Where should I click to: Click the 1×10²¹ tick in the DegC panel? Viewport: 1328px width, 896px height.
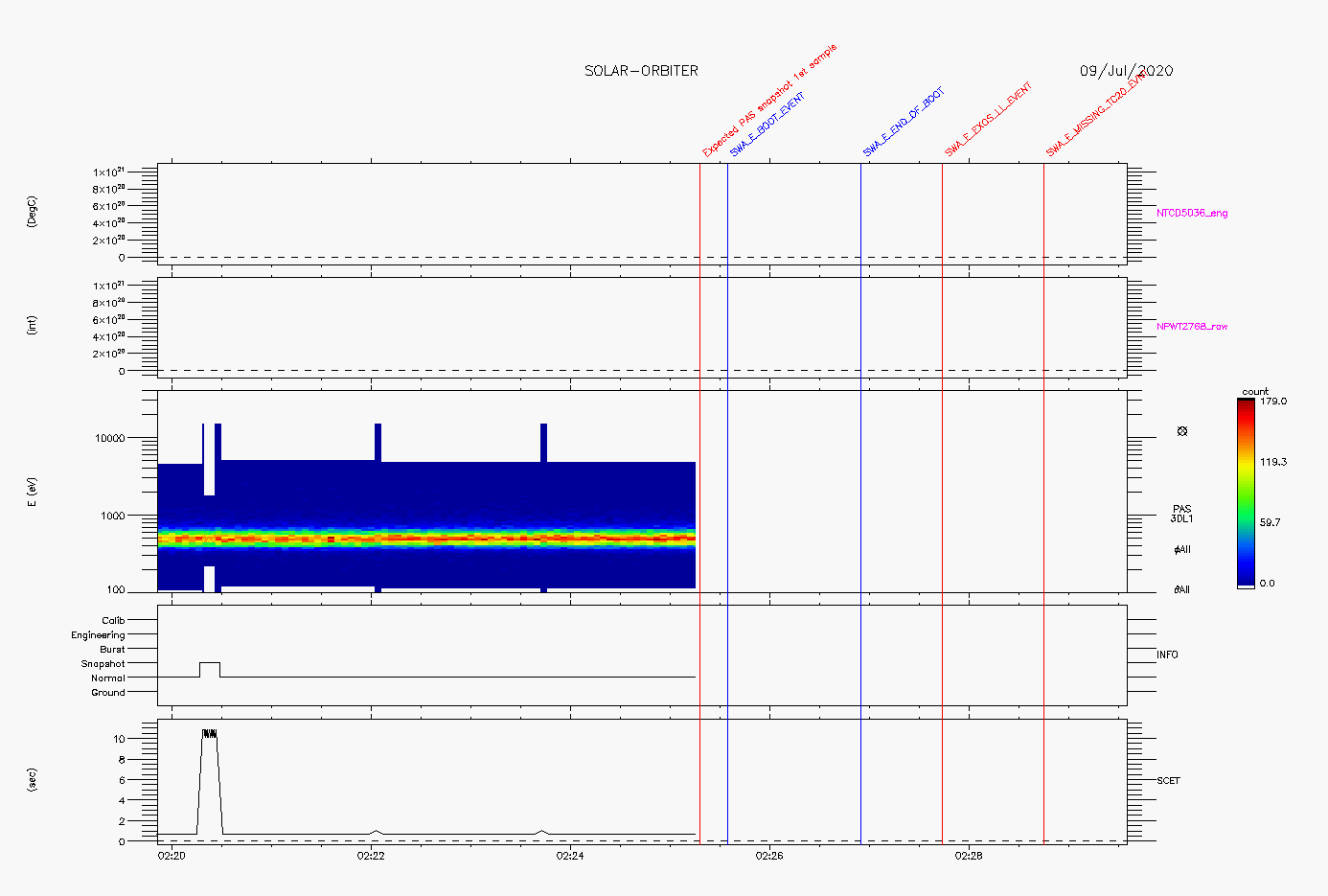pos(109,172)
